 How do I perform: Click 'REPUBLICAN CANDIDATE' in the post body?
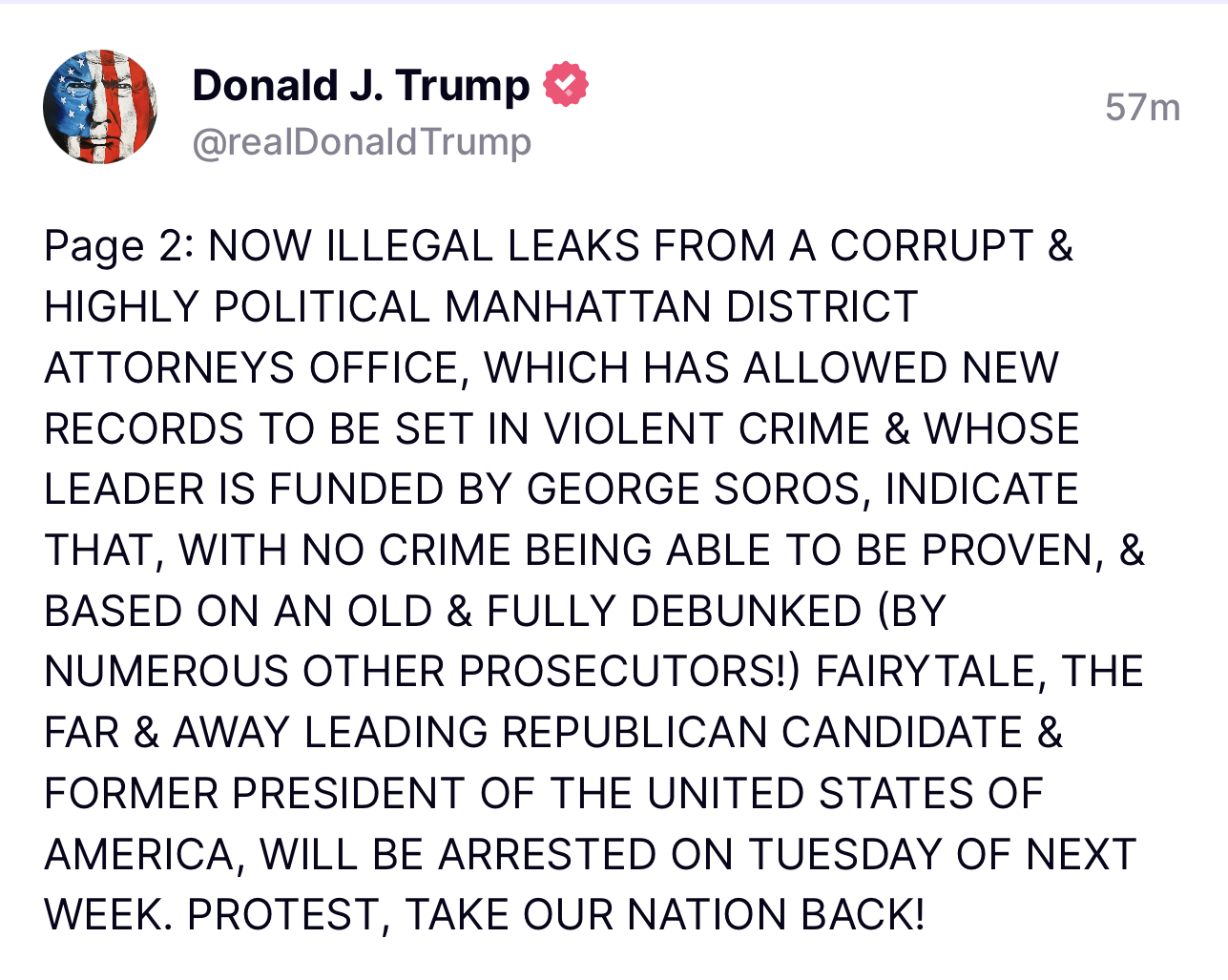click(x=762, y=733)
